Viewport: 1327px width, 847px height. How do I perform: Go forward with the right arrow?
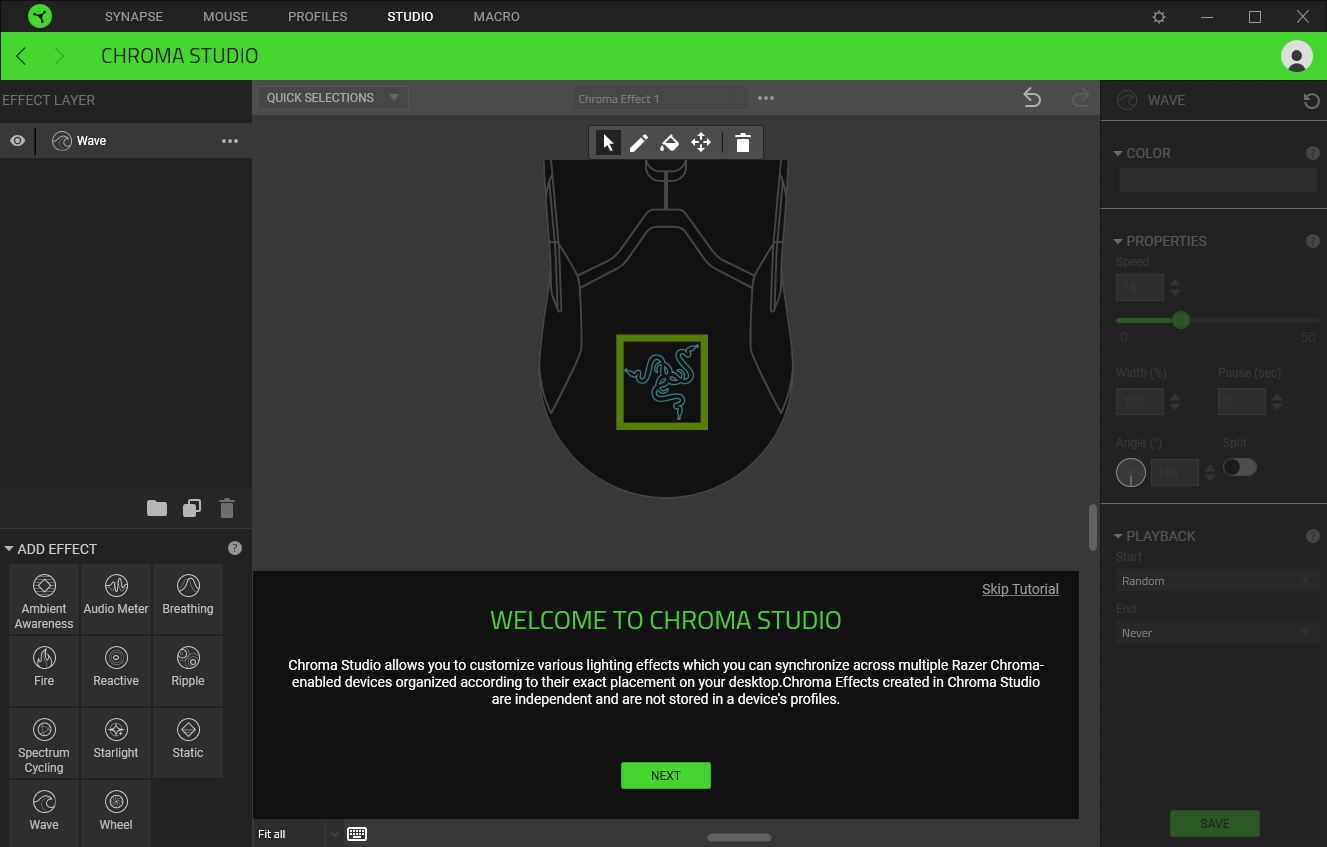coord(59,56)
